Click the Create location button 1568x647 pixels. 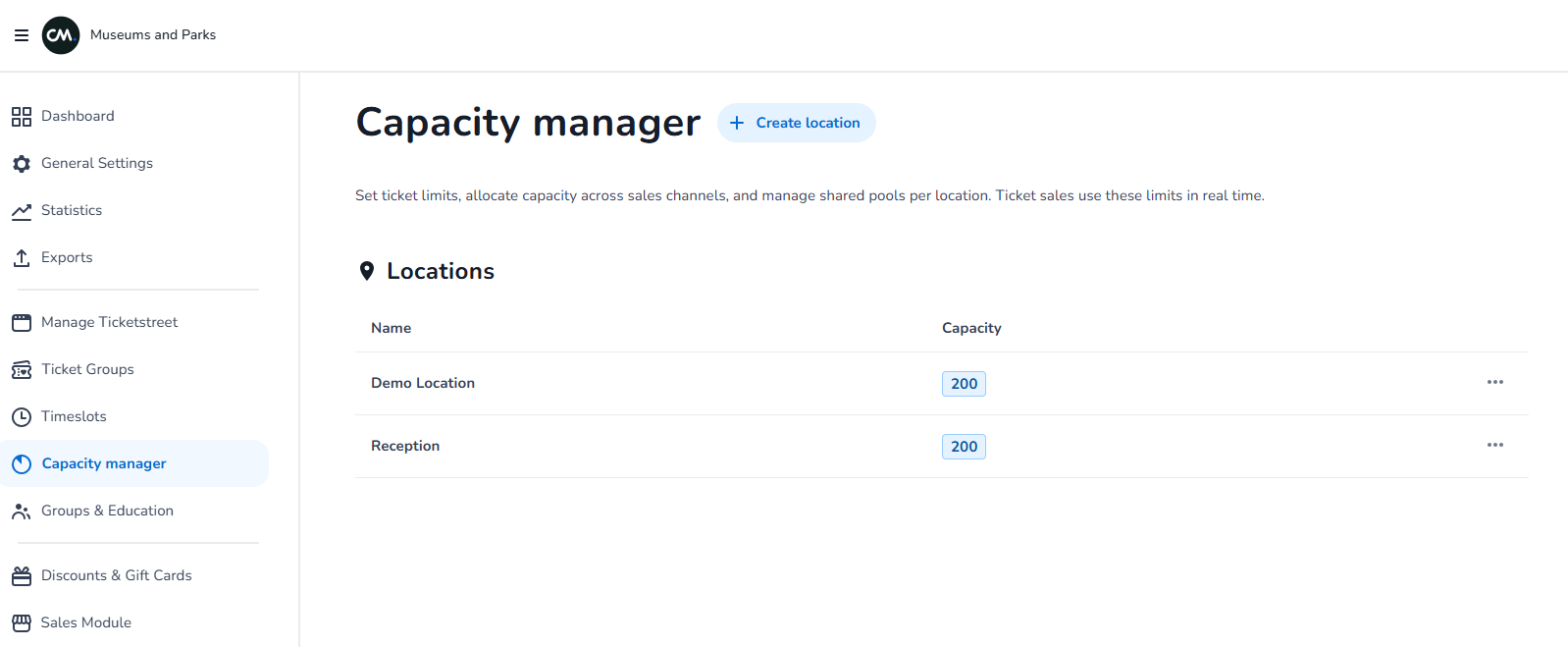click(797, 123)
